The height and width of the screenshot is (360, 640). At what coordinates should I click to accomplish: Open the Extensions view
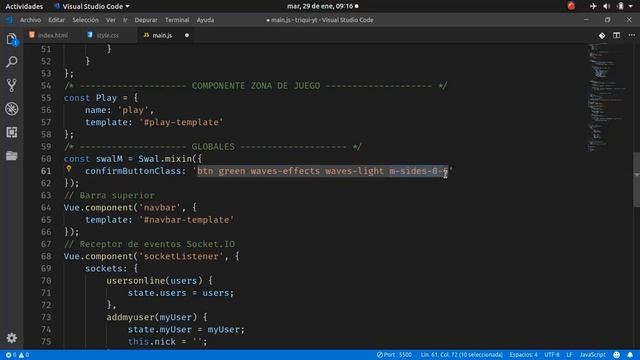(x=12, y=132)
